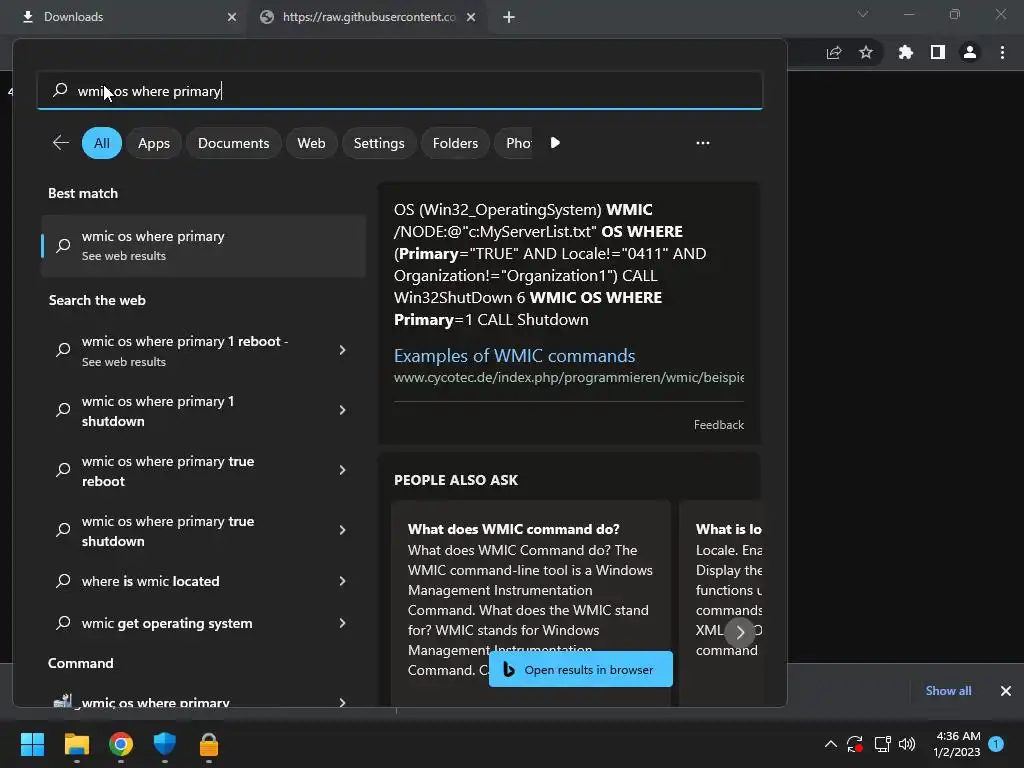Click Open results in browser button
1024x768 pixels.
click(581, 669)
